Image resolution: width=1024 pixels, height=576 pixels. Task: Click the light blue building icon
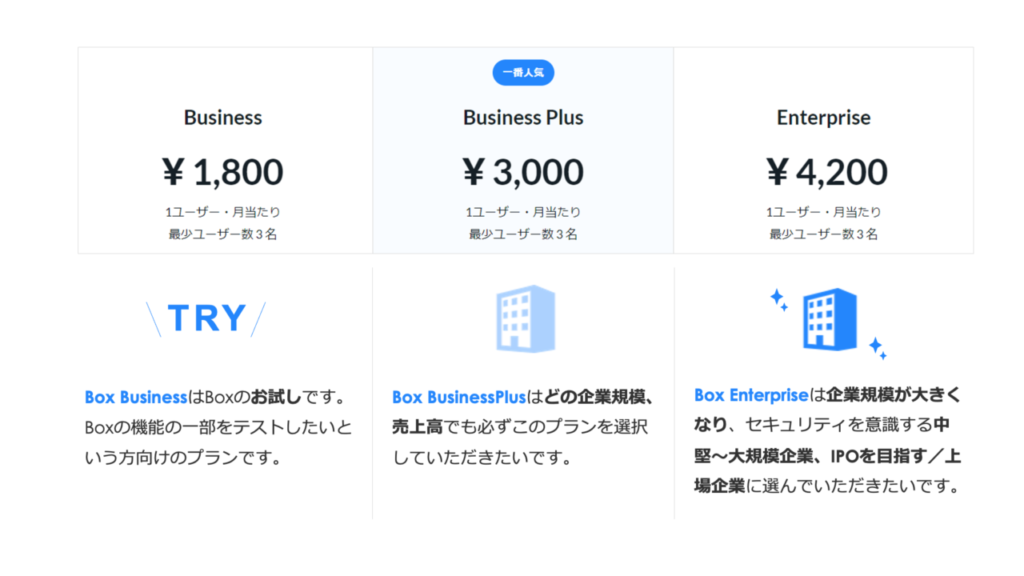tap(526, 319)
